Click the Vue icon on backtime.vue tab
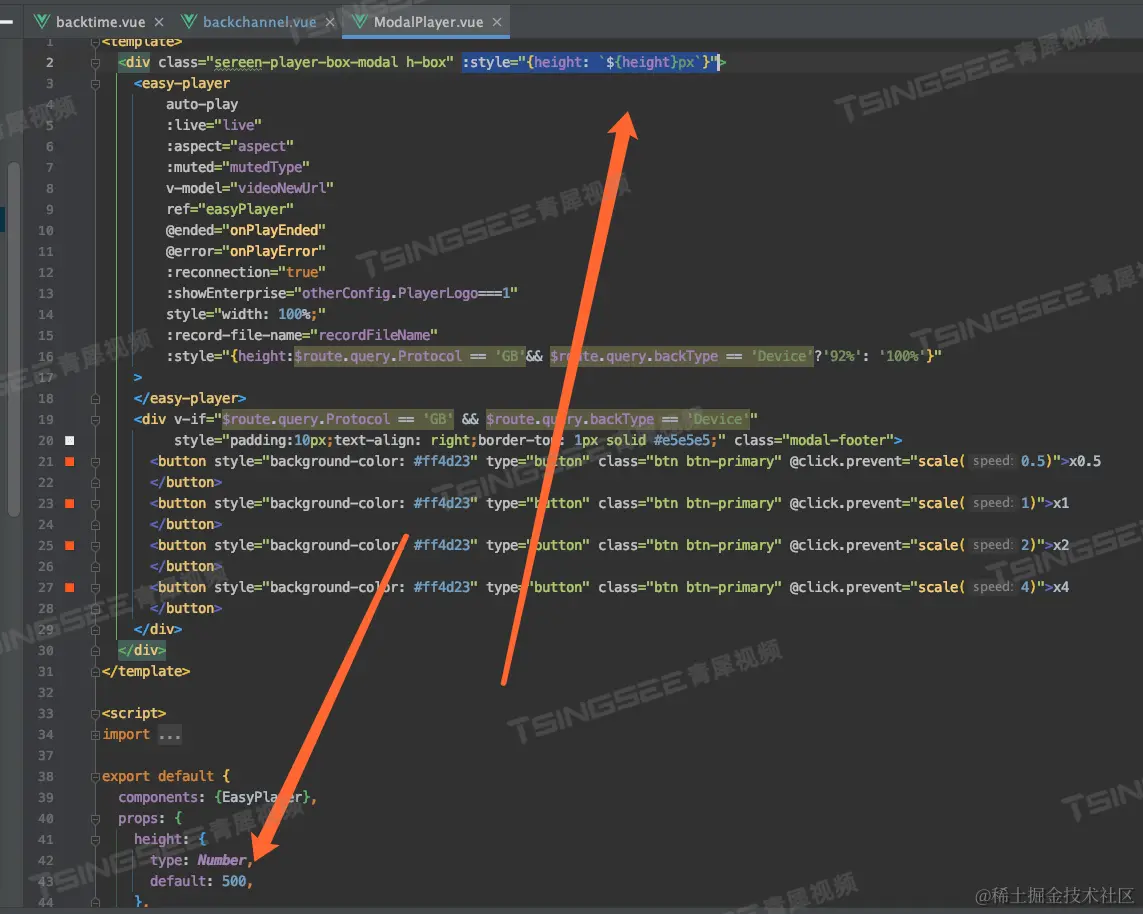Image resolution: width=1143 pixels, height=914 pixels. click(x=42, y=22)
